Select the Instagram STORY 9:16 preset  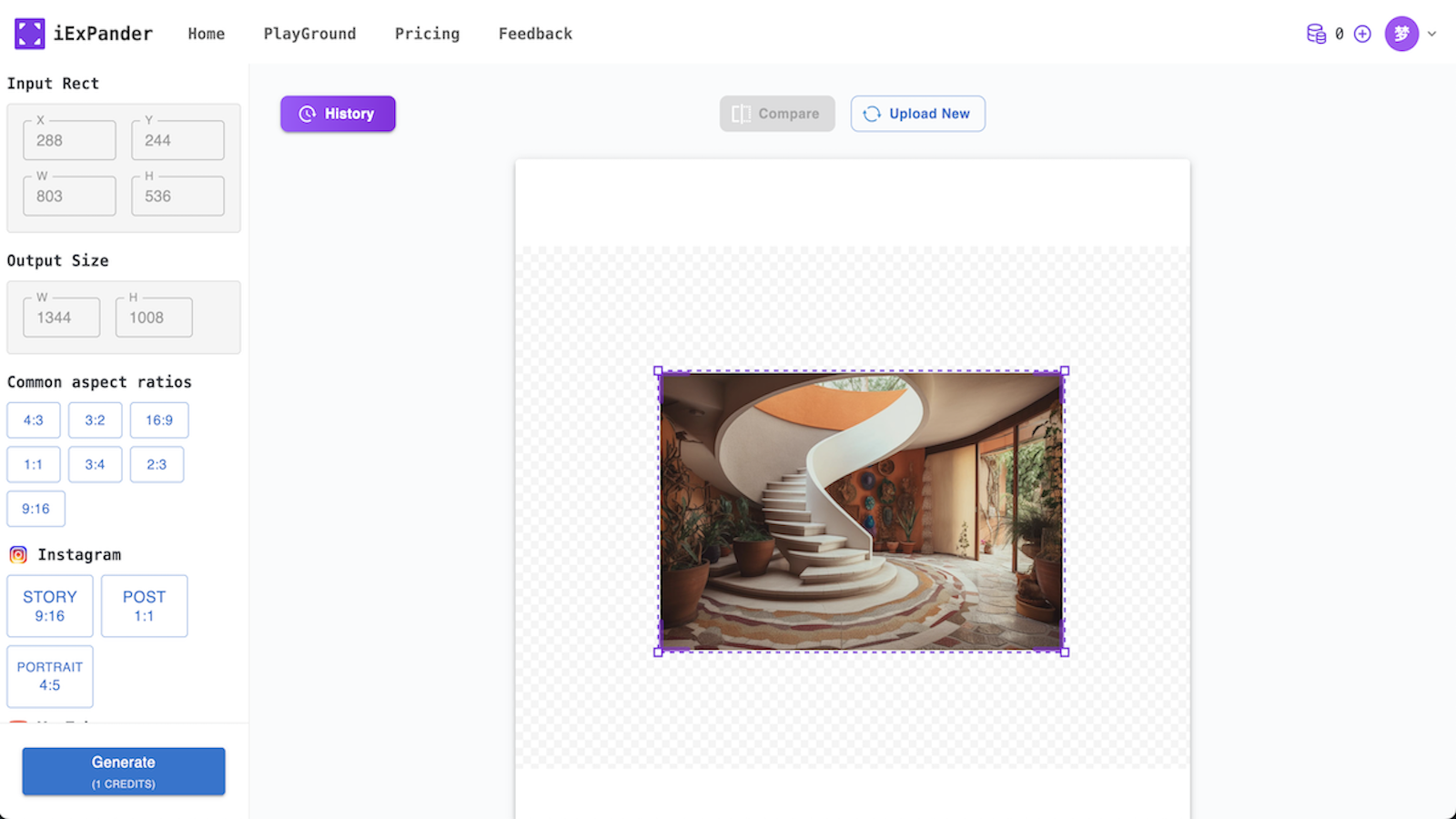(50, 606)
